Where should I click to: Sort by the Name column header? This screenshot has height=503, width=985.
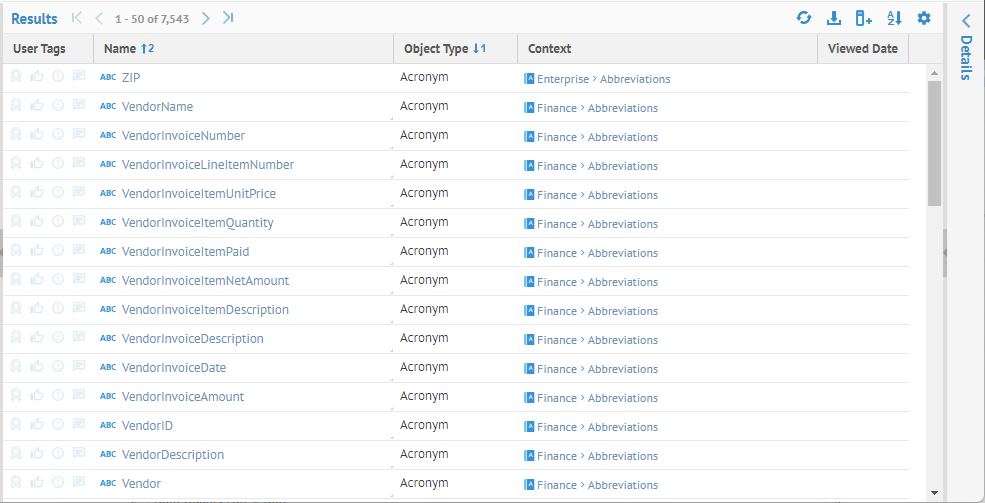pyautogui.click(x=120, y=48)
